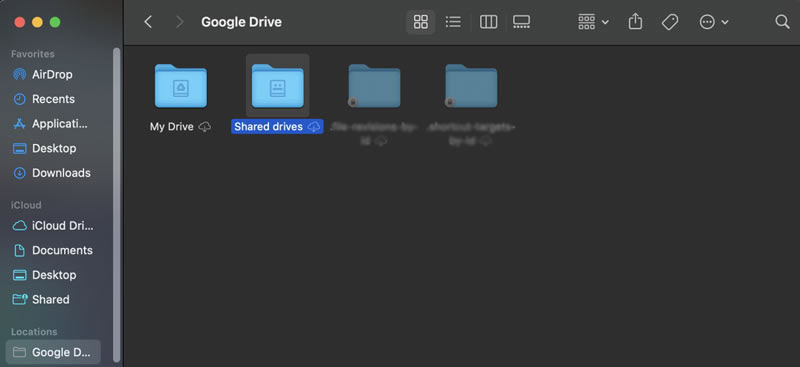Go back with the left chevron
800x367 pixels.
(x=148, y=22)
